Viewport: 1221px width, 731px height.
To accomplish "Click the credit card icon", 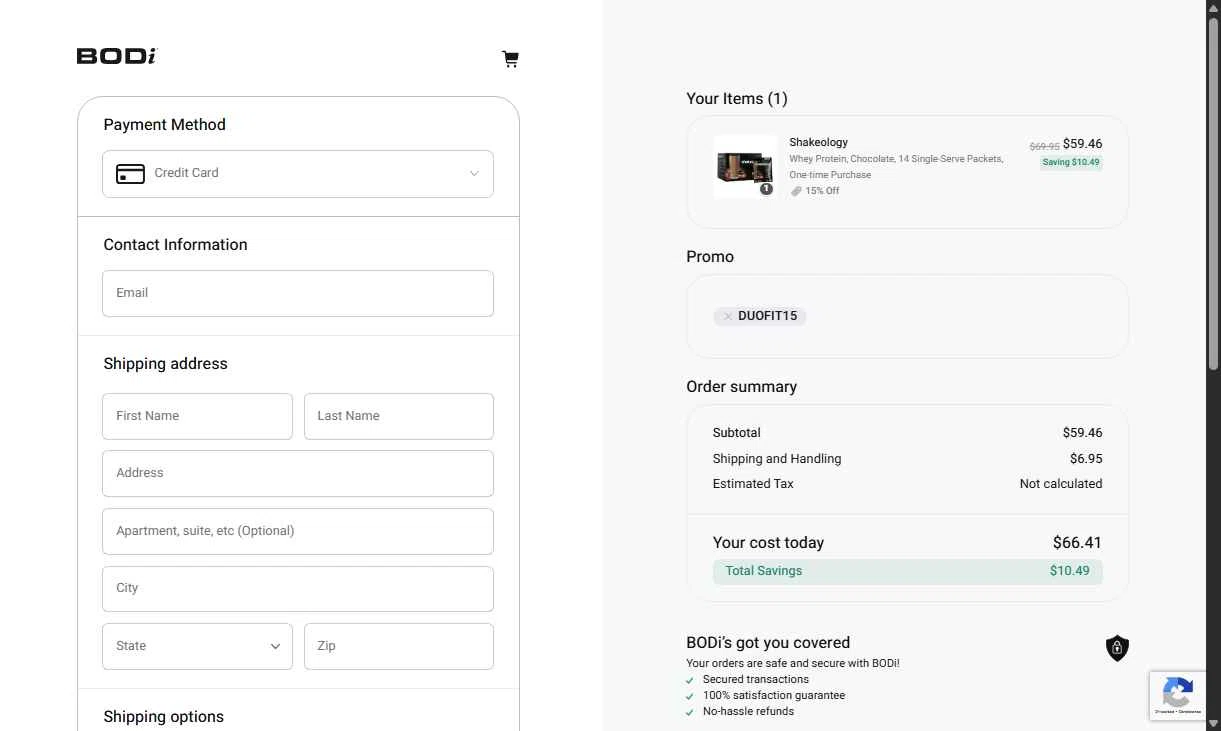I will pyautogui.click(x=130, y=174).
